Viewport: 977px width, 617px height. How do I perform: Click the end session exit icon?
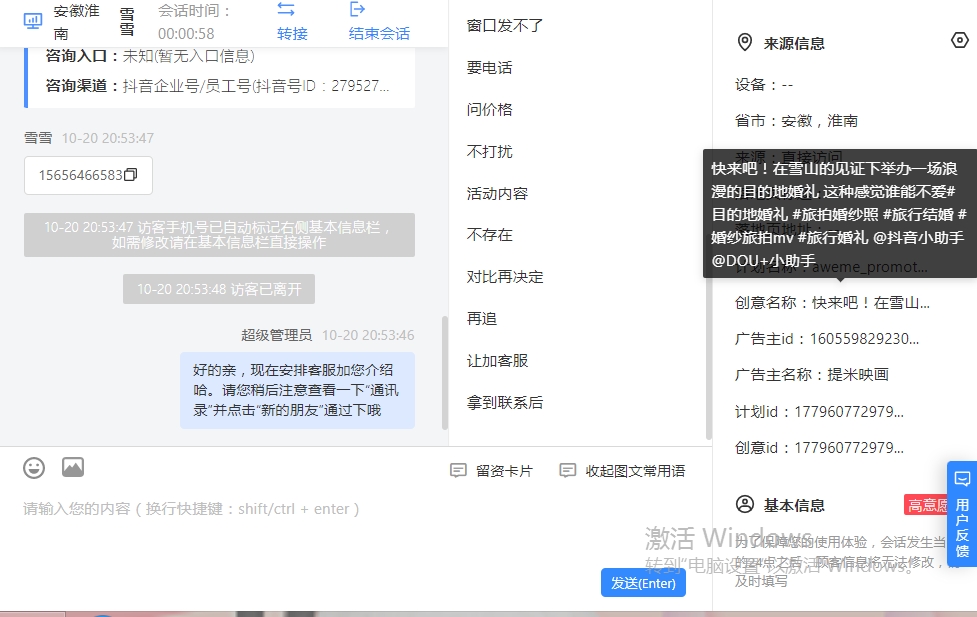[x=357, y=9]
